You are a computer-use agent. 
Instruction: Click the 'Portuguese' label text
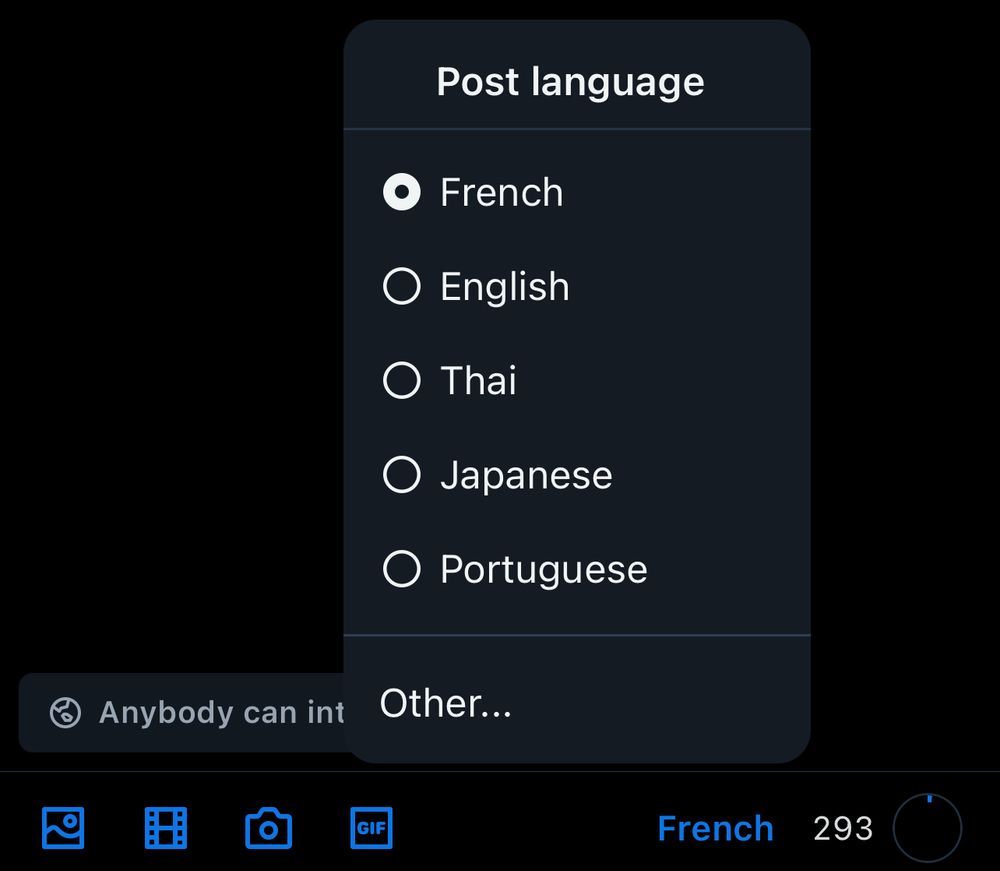[543, 569]
